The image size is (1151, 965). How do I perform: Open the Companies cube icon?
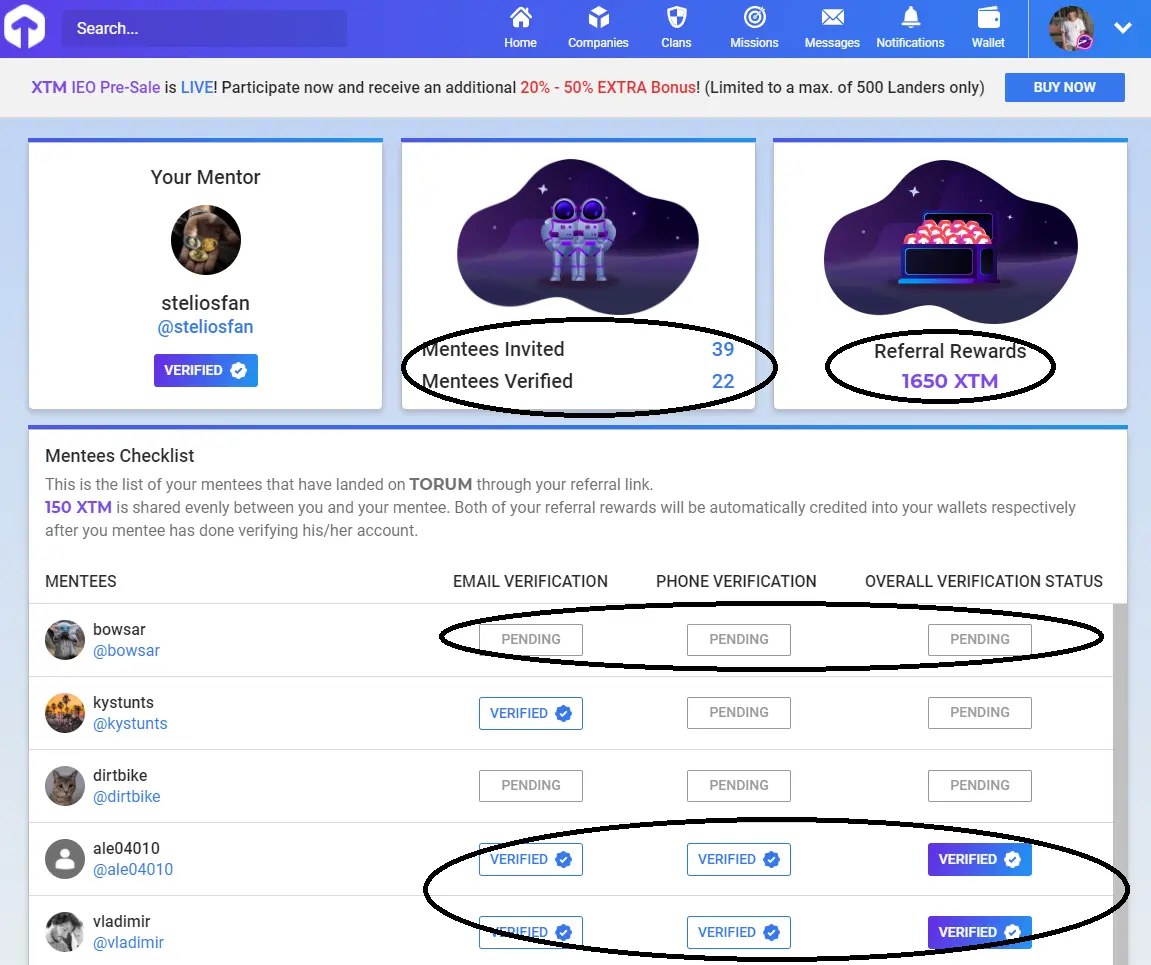598,17
